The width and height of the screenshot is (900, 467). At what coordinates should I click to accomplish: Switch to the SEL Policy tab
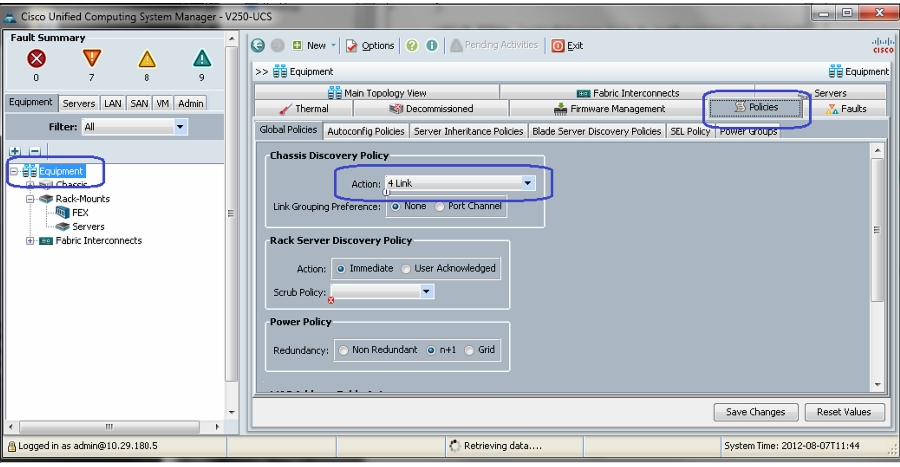(690, 131)
